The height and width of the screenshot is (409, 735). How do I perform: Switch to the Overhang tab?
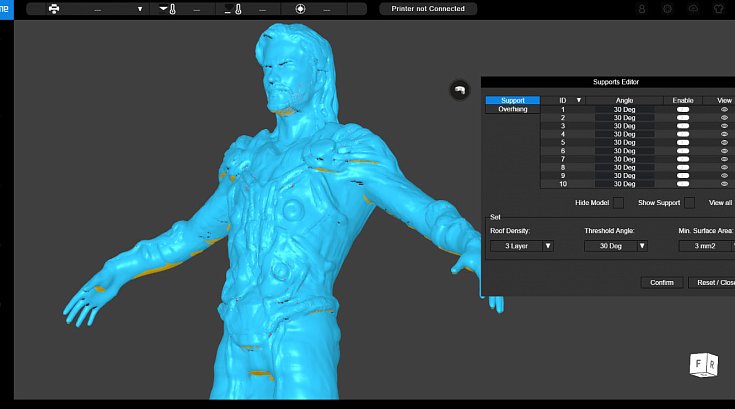click(512, 109)
